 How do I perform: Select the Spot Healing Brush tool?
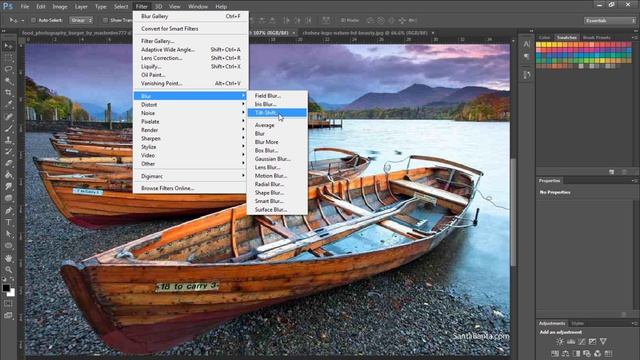tap(8, 117)
